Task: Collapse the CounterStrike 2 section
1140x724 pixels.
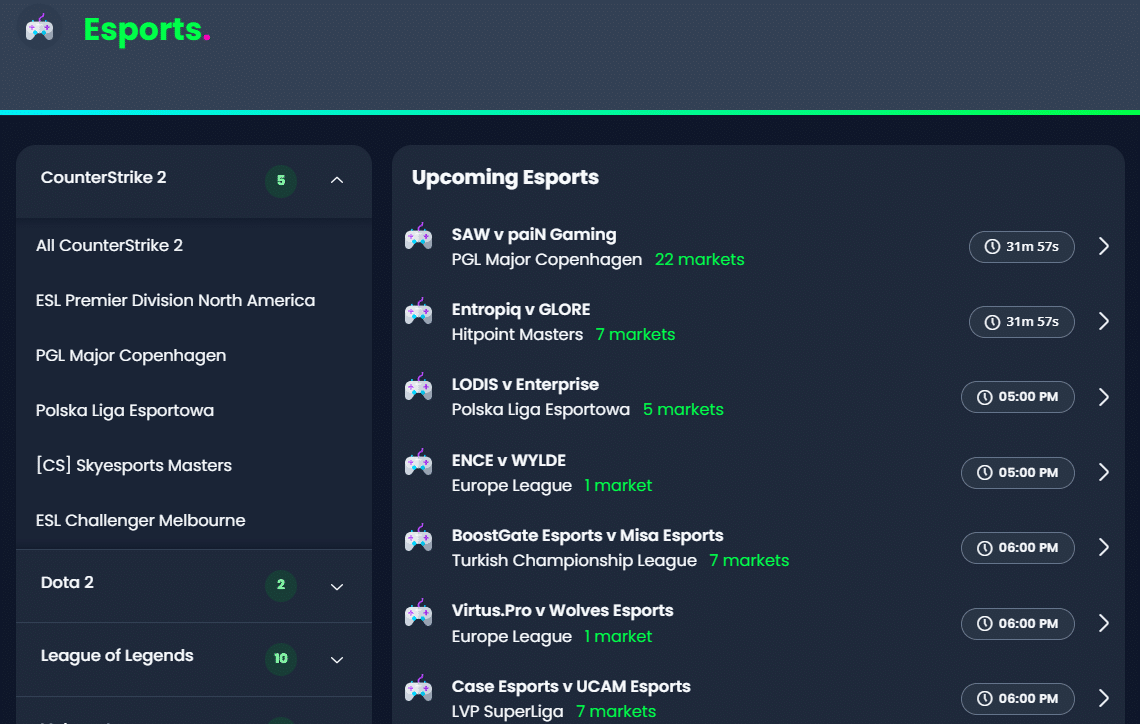Action: pos(337,181)
